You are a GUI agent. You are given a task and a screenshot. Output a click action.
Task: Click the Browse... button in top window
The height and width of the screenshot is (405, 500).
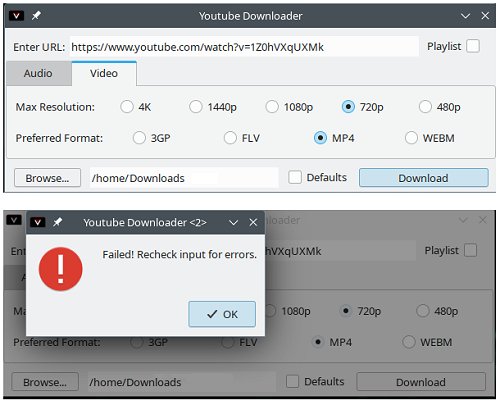pos(47,178)
